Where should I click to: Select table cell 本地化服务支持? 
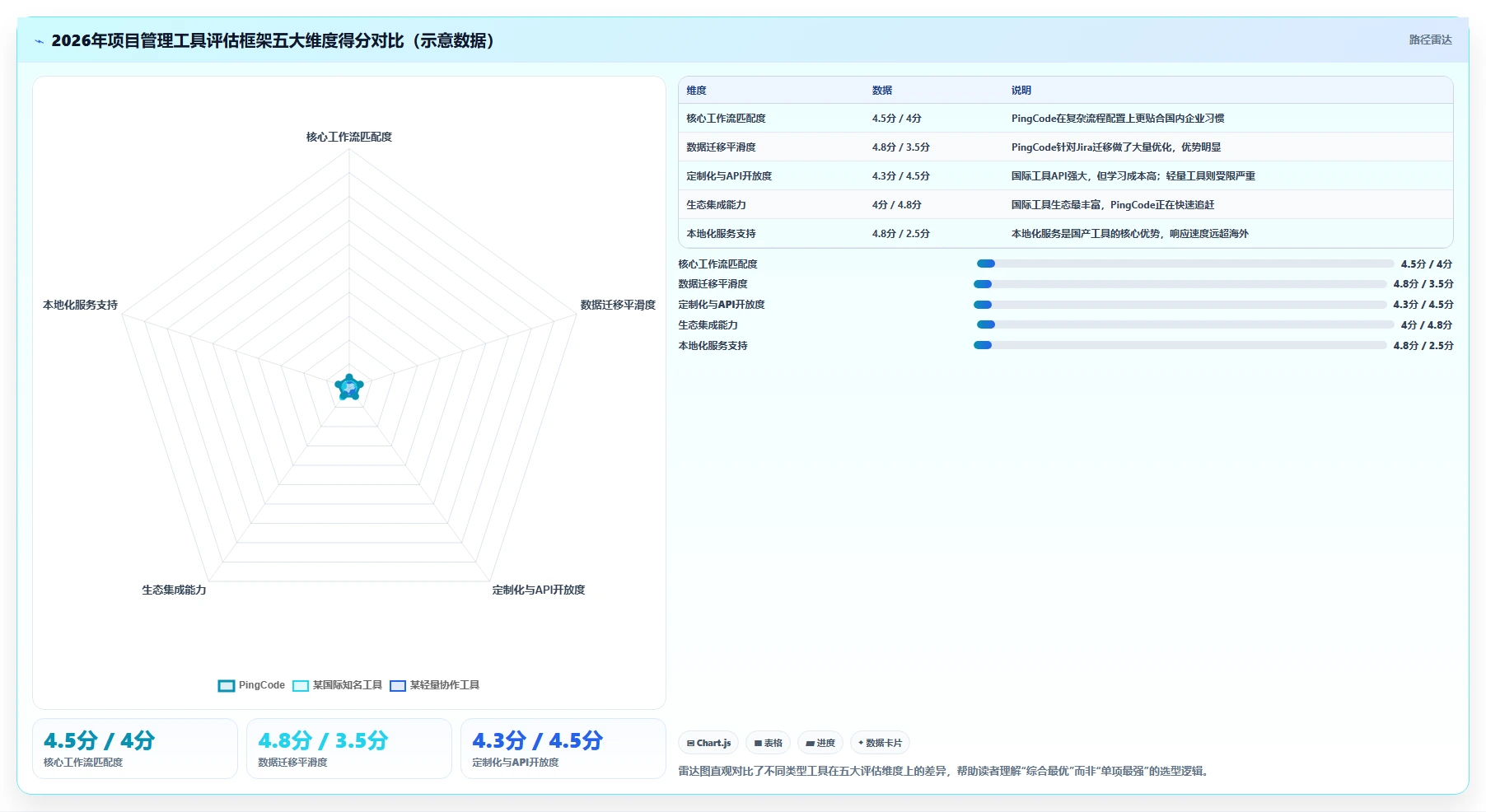tap(721, 234)
